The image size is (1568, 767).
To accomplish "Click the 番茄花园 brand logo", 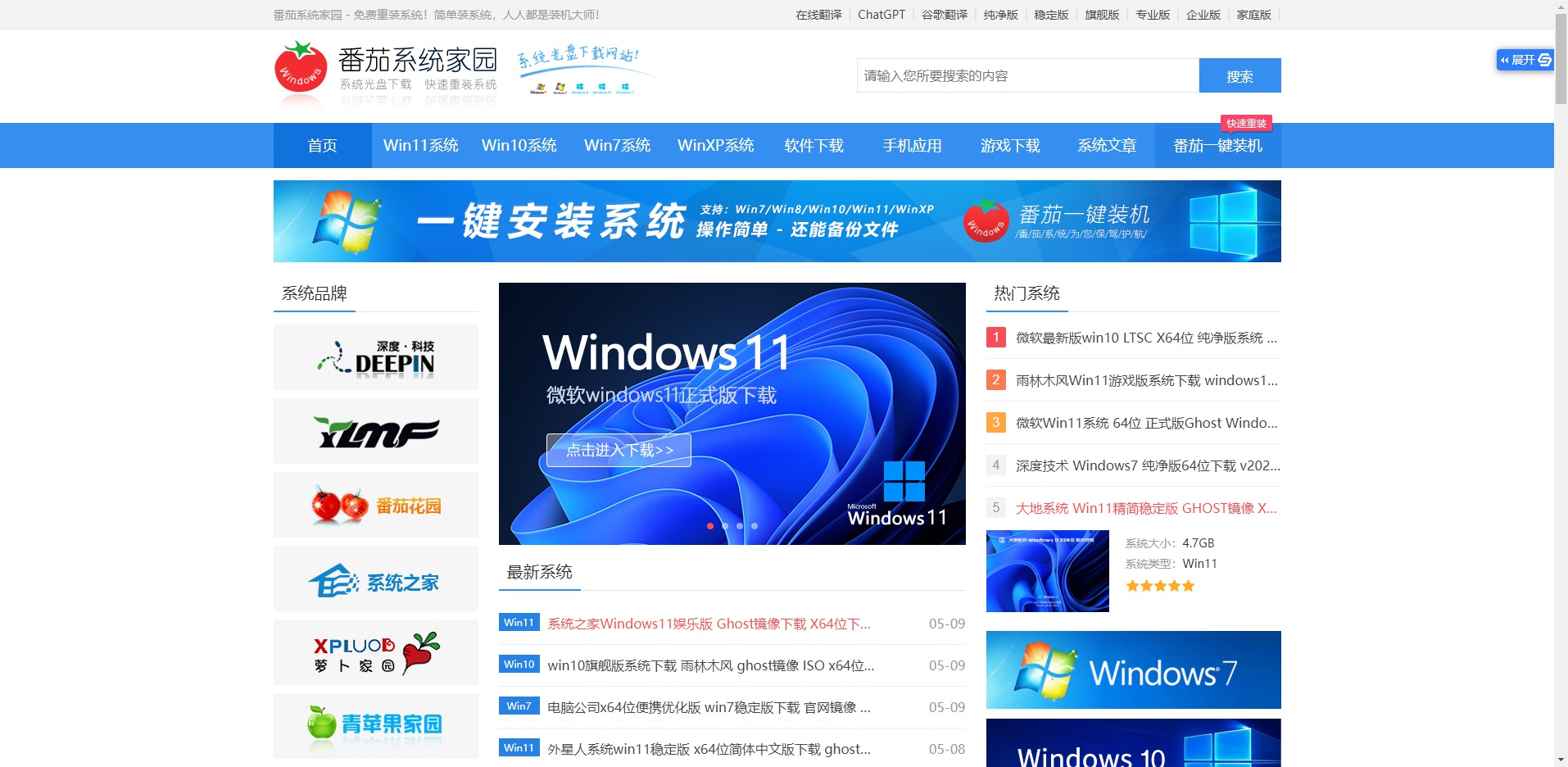I will click(x=374, y=504).
